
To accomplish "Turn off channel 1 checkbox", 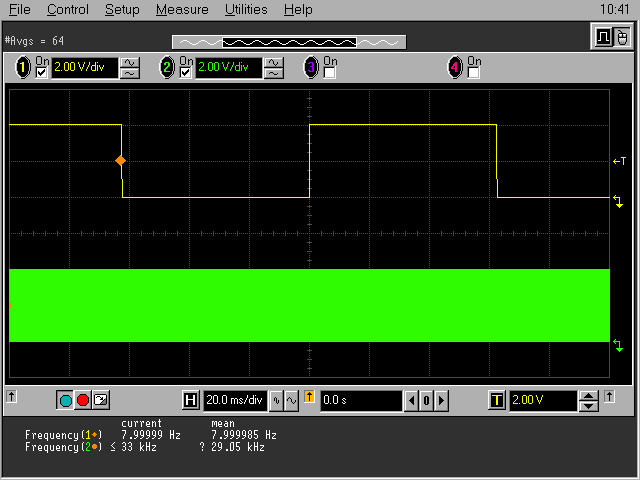I will click(x=41, y=73).
